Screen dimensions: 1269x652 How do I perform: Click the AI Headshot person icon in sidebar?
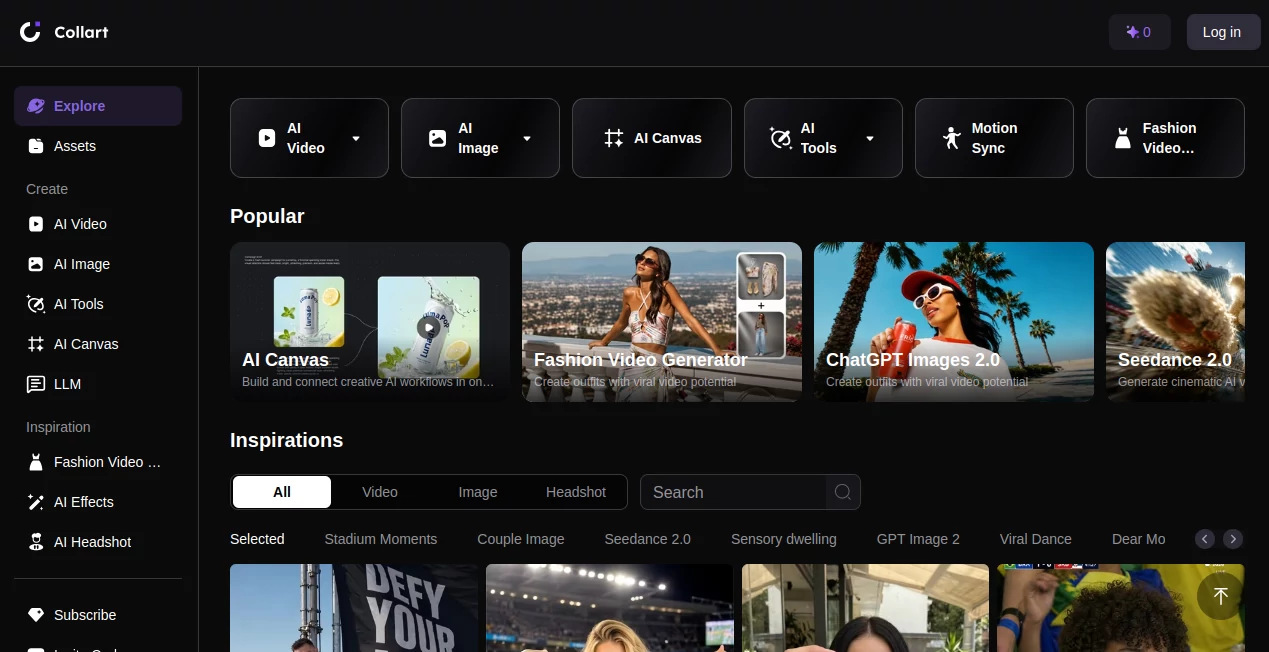coord(36,542)
